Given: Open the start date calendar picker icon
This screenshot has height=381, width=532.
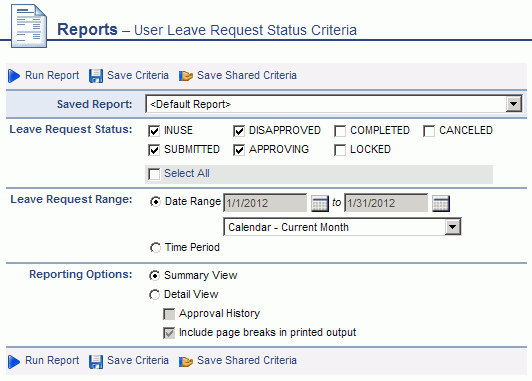Looking at the screenshot, I should pyautogui.click(x=320, y=204).
